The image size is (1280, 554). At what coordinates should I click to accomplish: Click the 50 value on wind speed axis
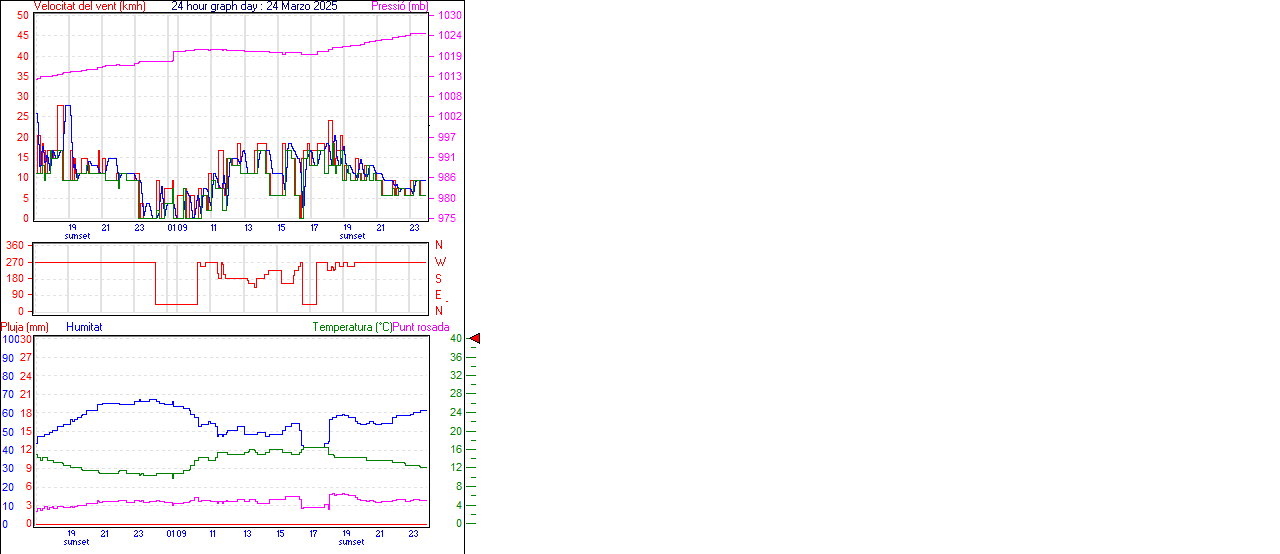coord(23,15)
